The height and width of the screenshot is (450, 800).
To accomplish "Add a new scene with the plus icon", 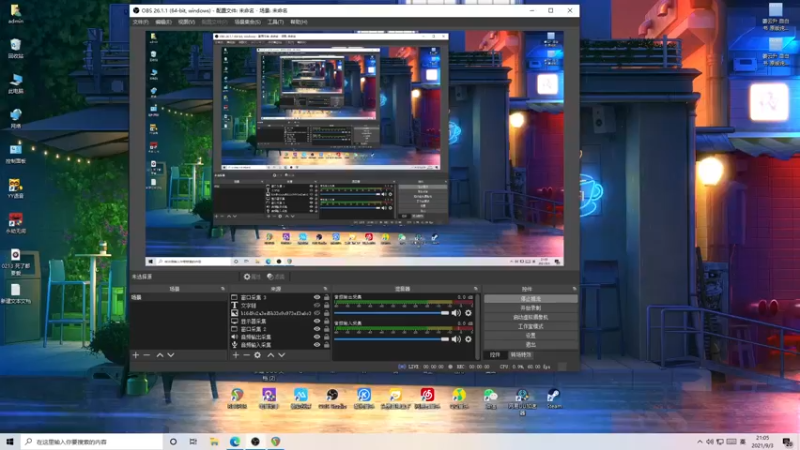I will [136, 355].
